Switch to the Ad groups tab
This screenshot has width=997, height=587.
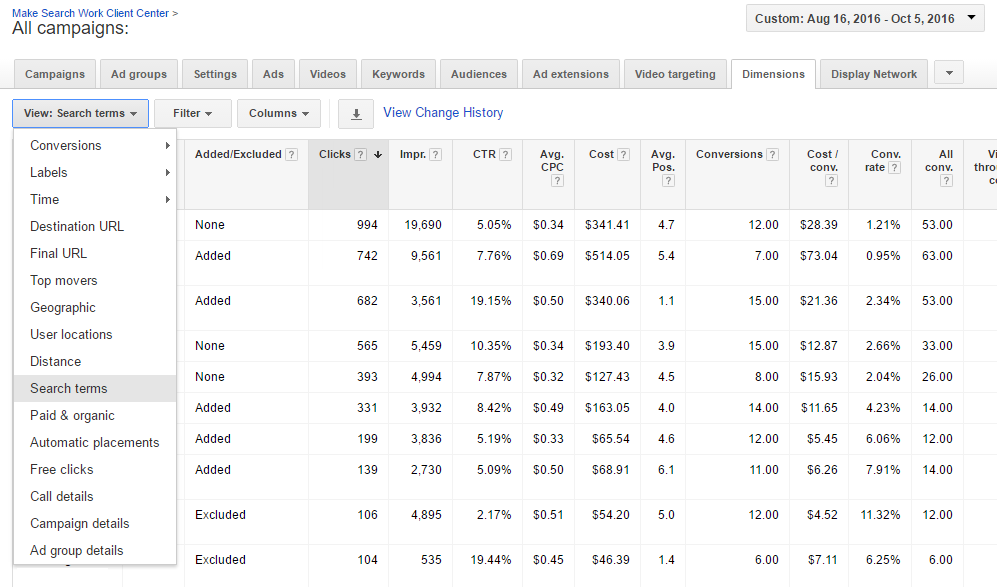(139, 74)
